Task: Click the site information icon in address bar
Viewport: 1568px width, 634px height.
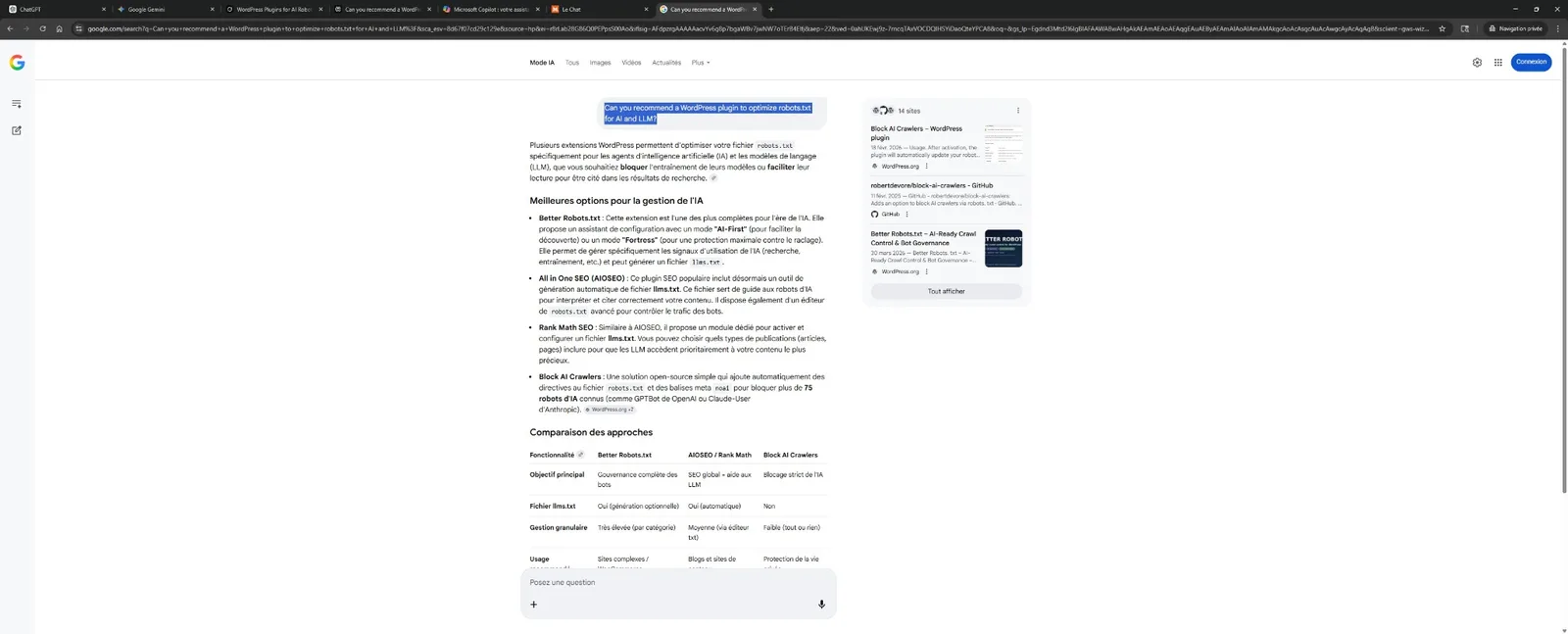Action: pos(78,28)
